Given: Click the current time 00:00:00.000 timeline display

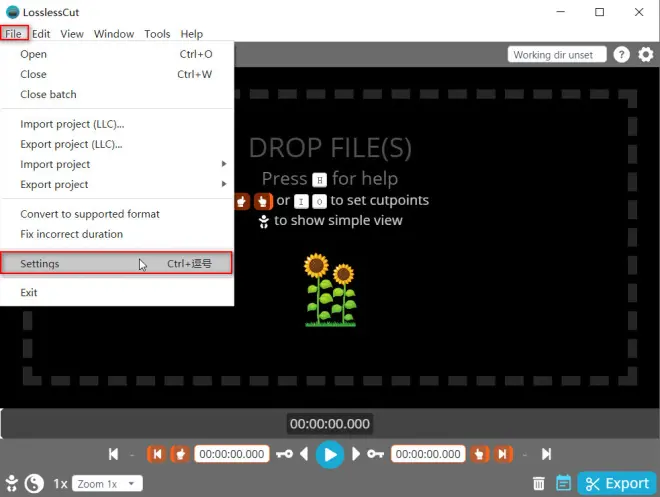Looking at the screenshot, I should [x=330, y=424].
